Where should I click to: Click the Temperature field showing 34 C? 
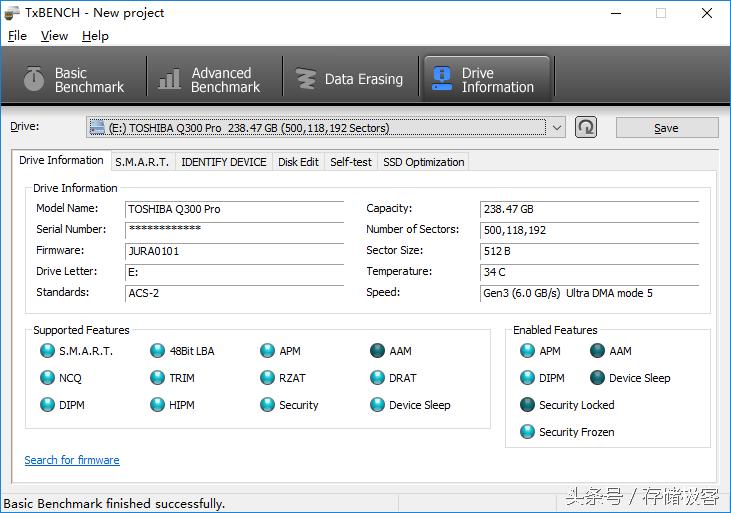(x=589, y=272)
